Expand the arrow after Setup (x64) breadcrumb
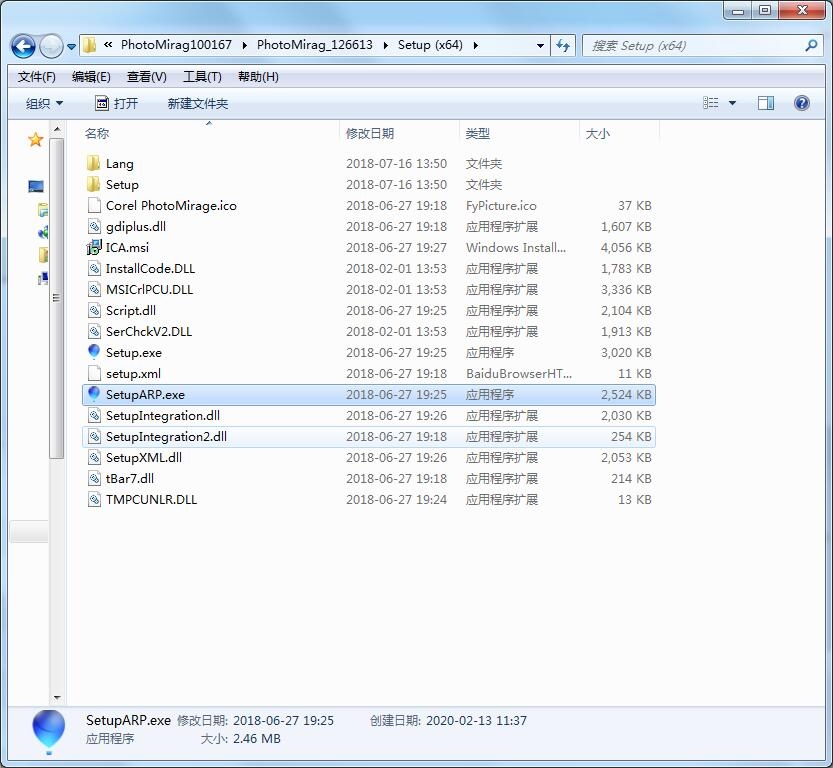Viewport: 833px width, 768px height. 475,46
